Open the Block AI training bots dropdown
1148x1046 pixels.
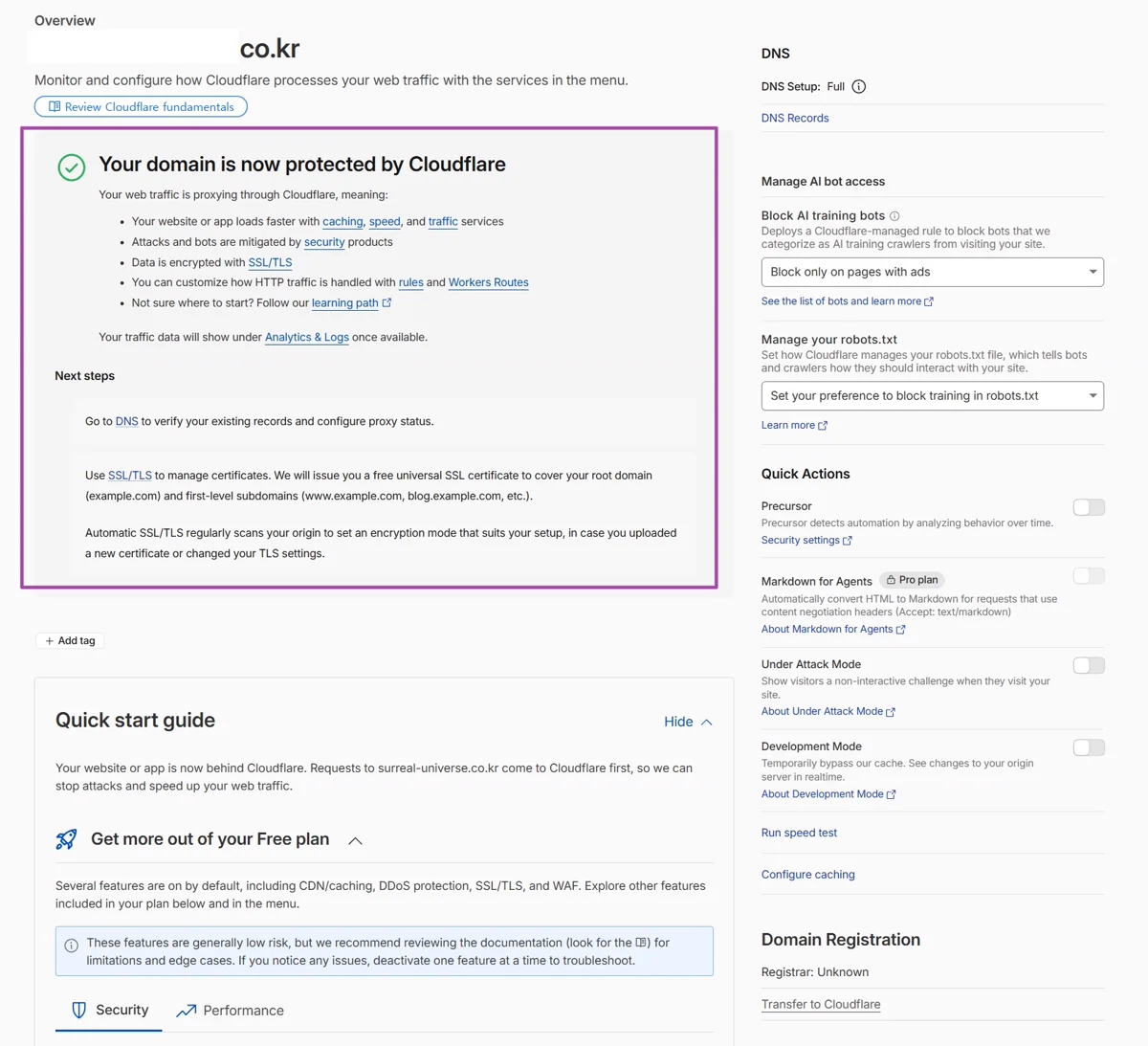pos(933,272)
